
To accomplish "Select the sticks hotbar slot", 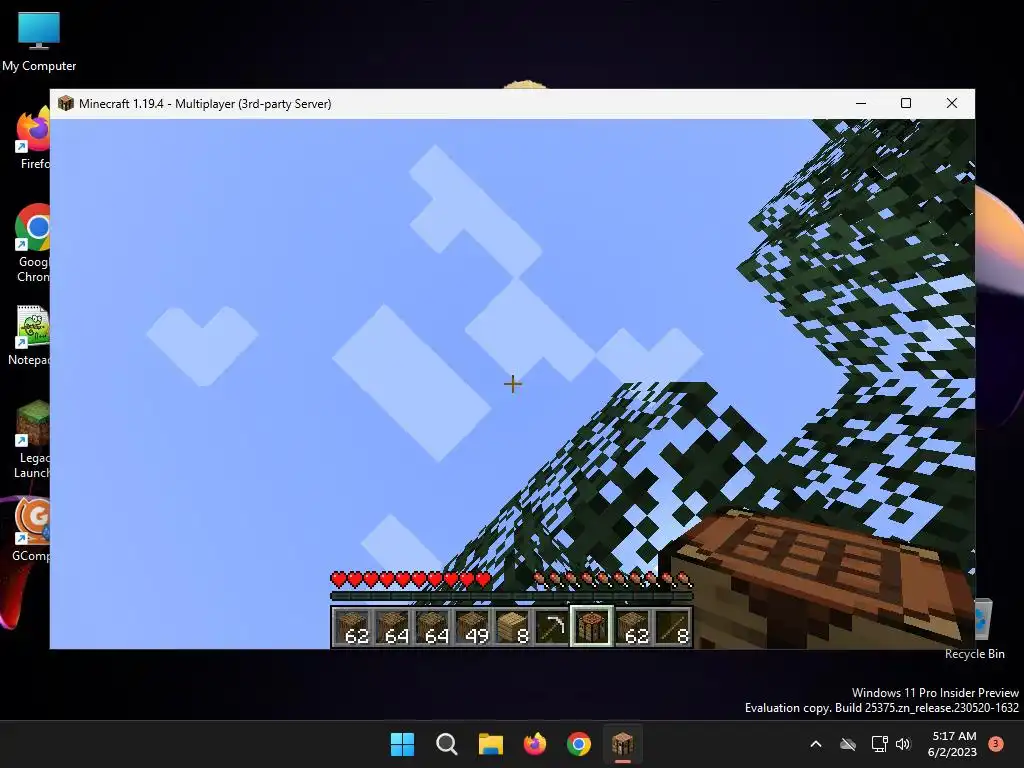I will tap(672, 626).
